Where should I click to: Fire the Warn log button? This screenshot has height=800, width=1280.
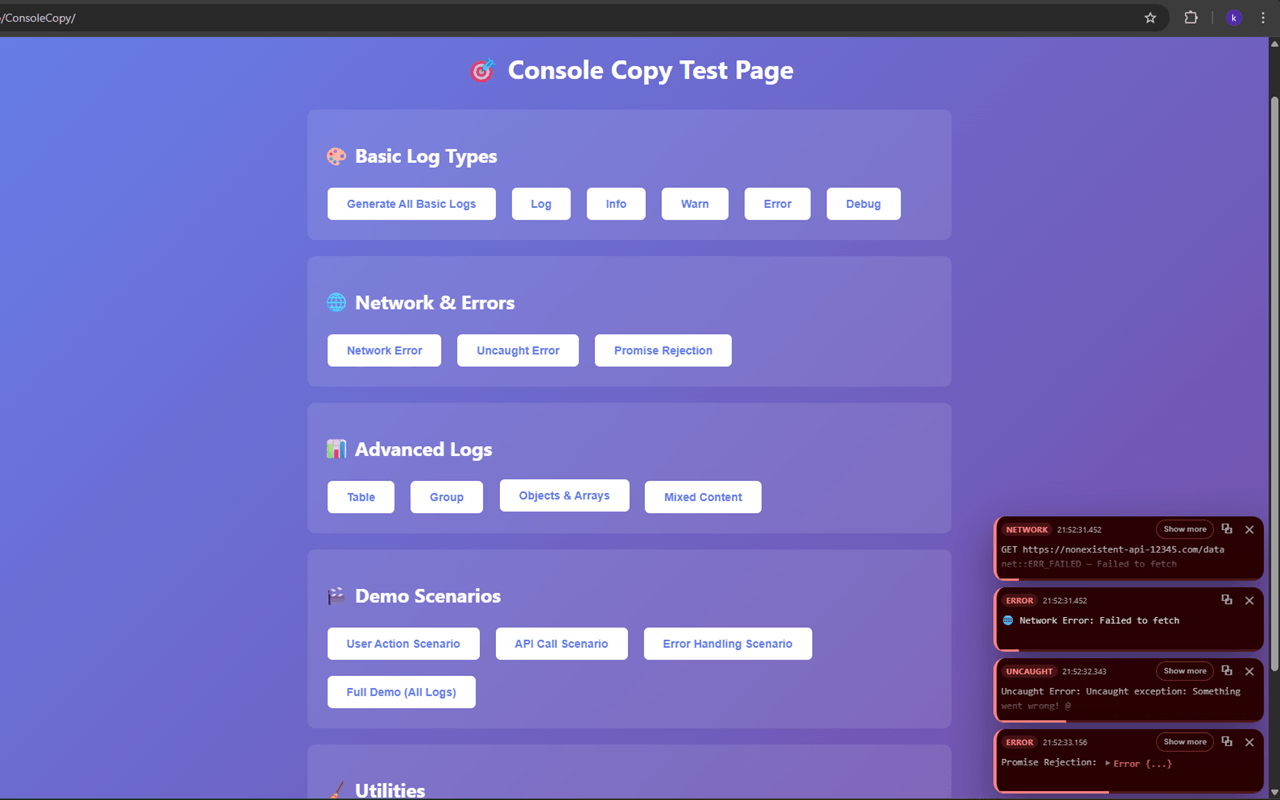(695, 204)
